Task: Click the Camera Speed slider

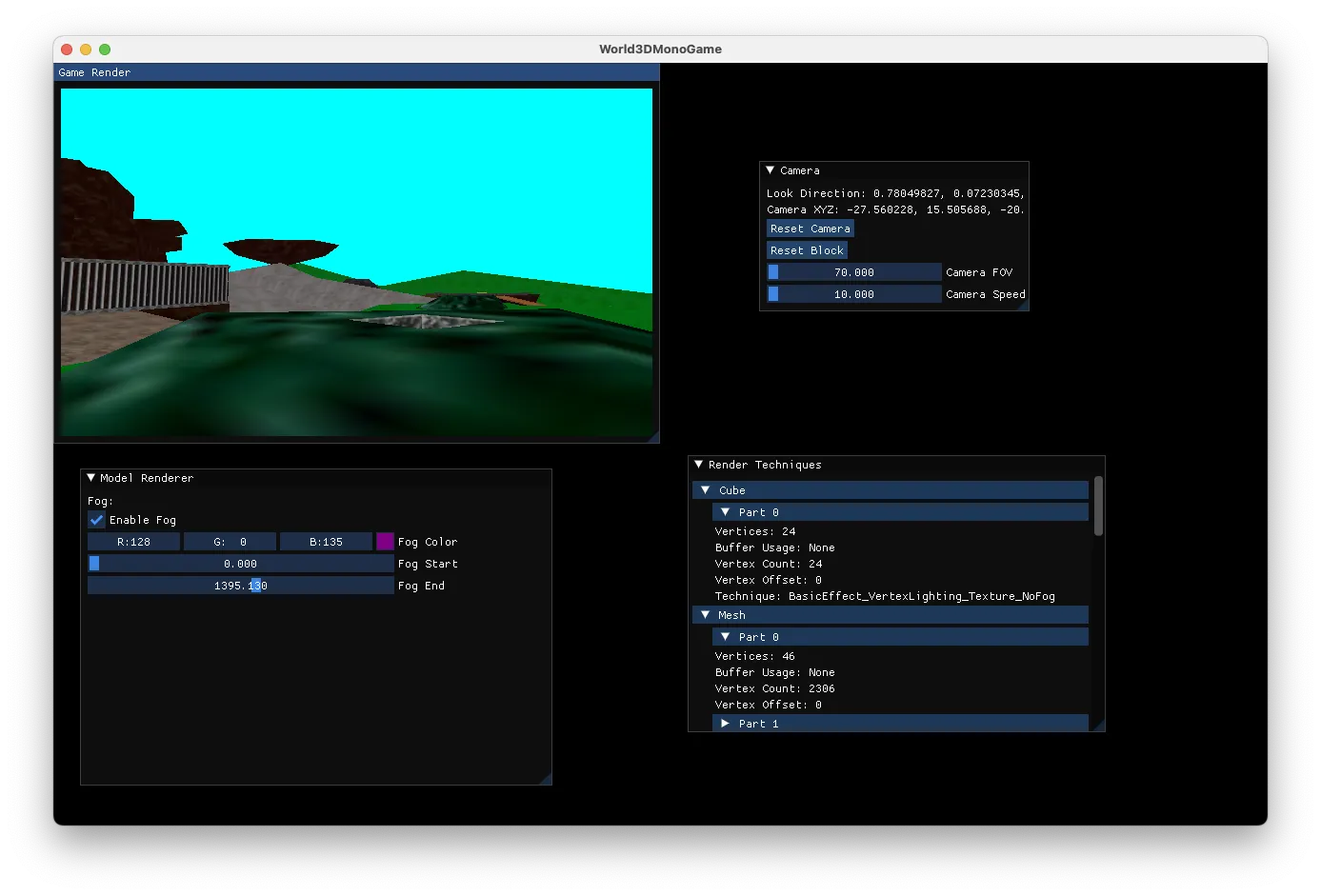Action: coord(854,294)
